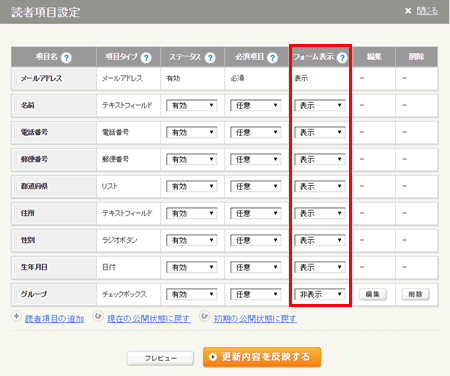Open the 読者項目の追加 link
This screenshot has width=450, height=376.
coord(54,319)
